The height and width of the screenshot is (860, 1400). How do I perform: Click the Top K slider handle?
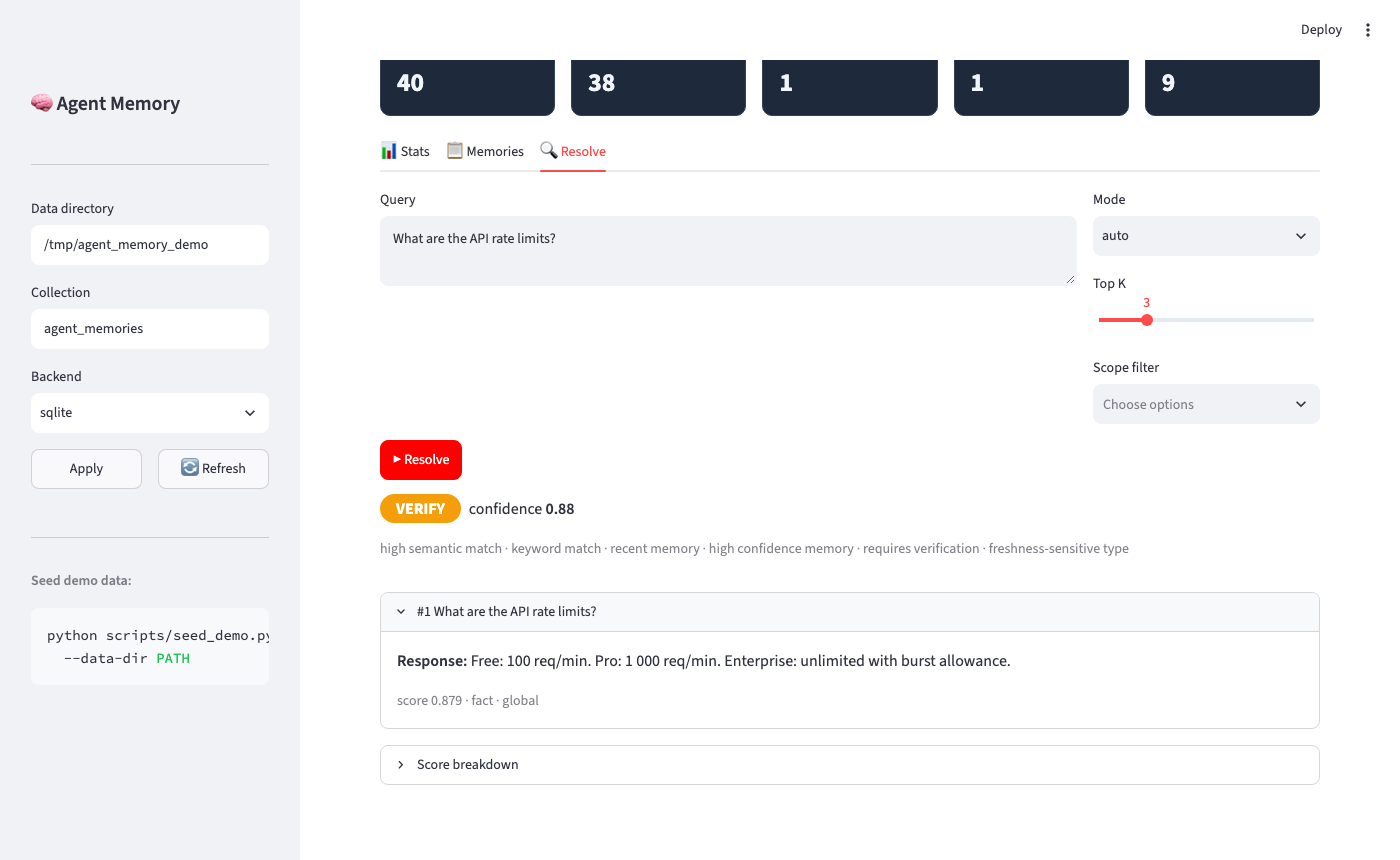pyautogui.click(x=1147, y=320)
